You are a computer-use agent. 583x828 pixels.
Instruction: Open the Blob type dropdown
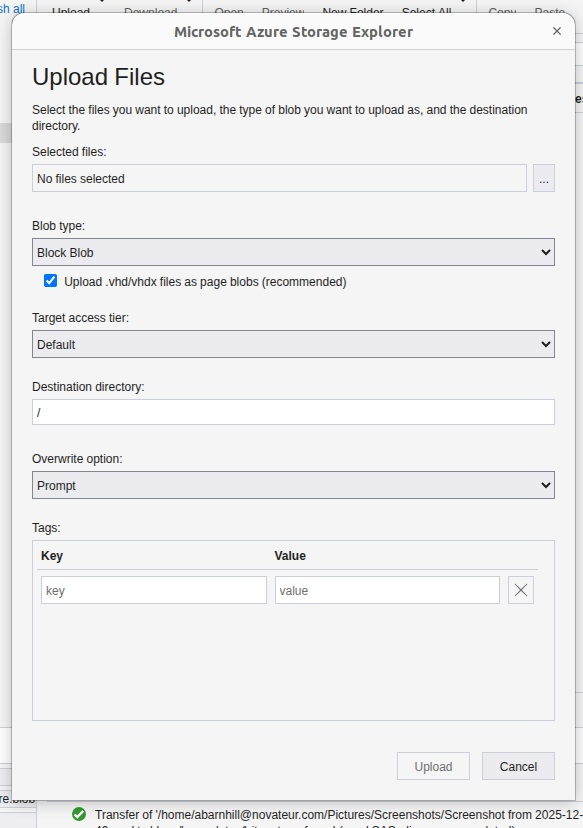coord(293,252)
